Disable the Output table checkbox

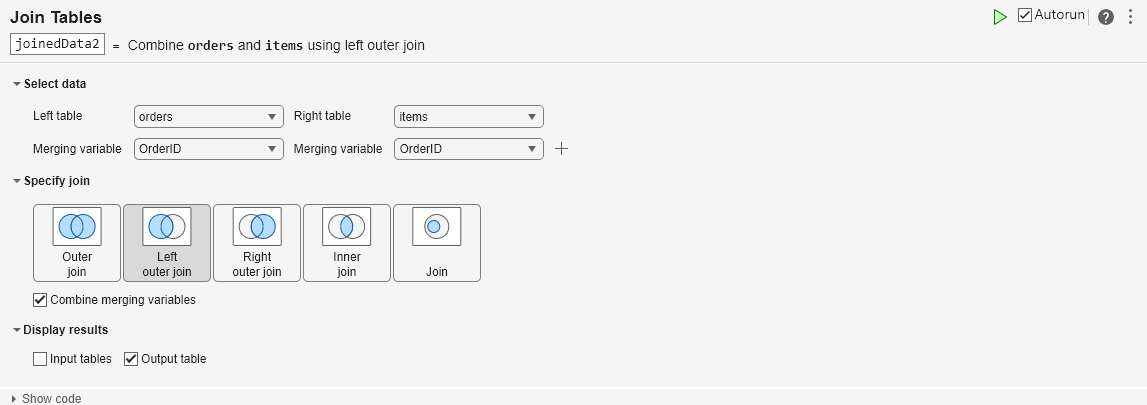(131, 359)
